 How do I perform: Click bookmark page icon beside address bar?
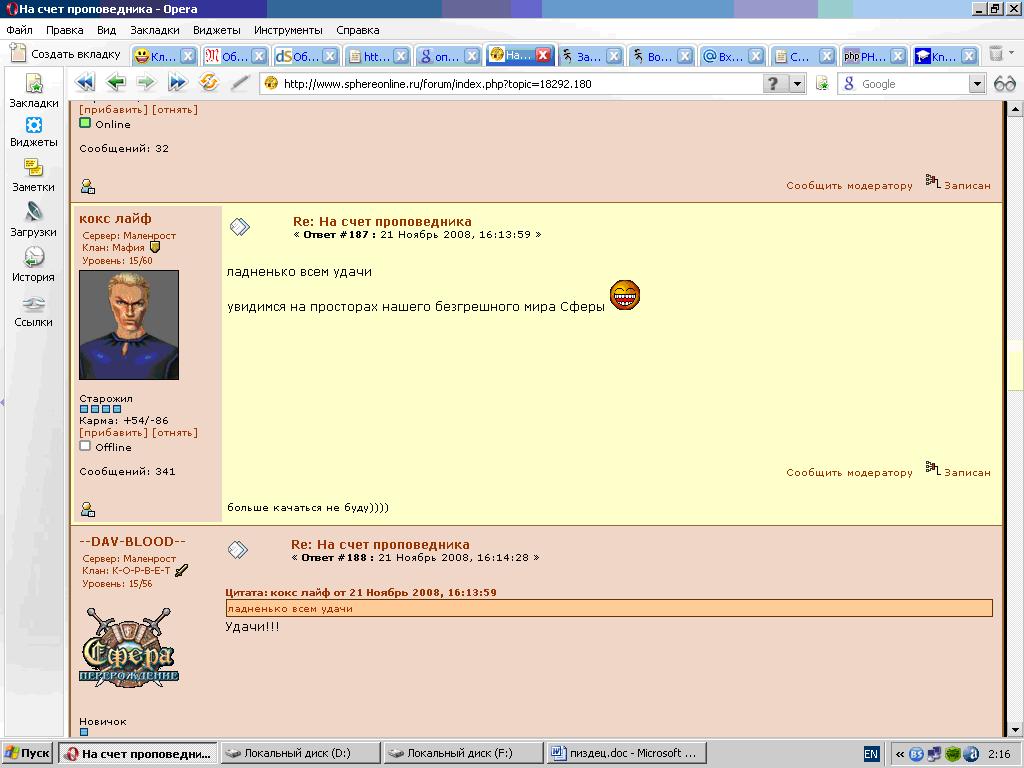[x=822, y=84]
